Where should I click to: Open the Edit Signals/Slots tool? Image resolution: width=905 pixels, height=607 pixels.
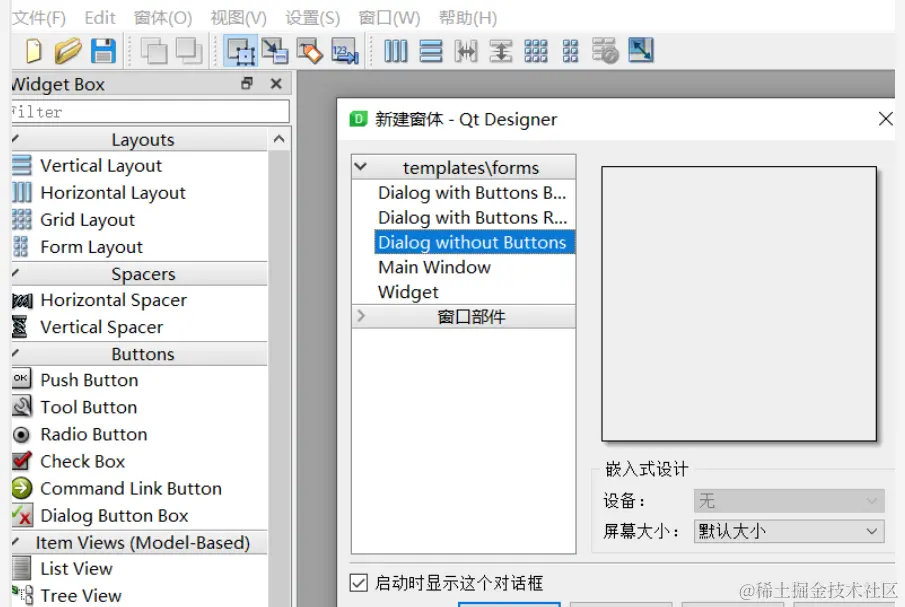pos(275,51)
